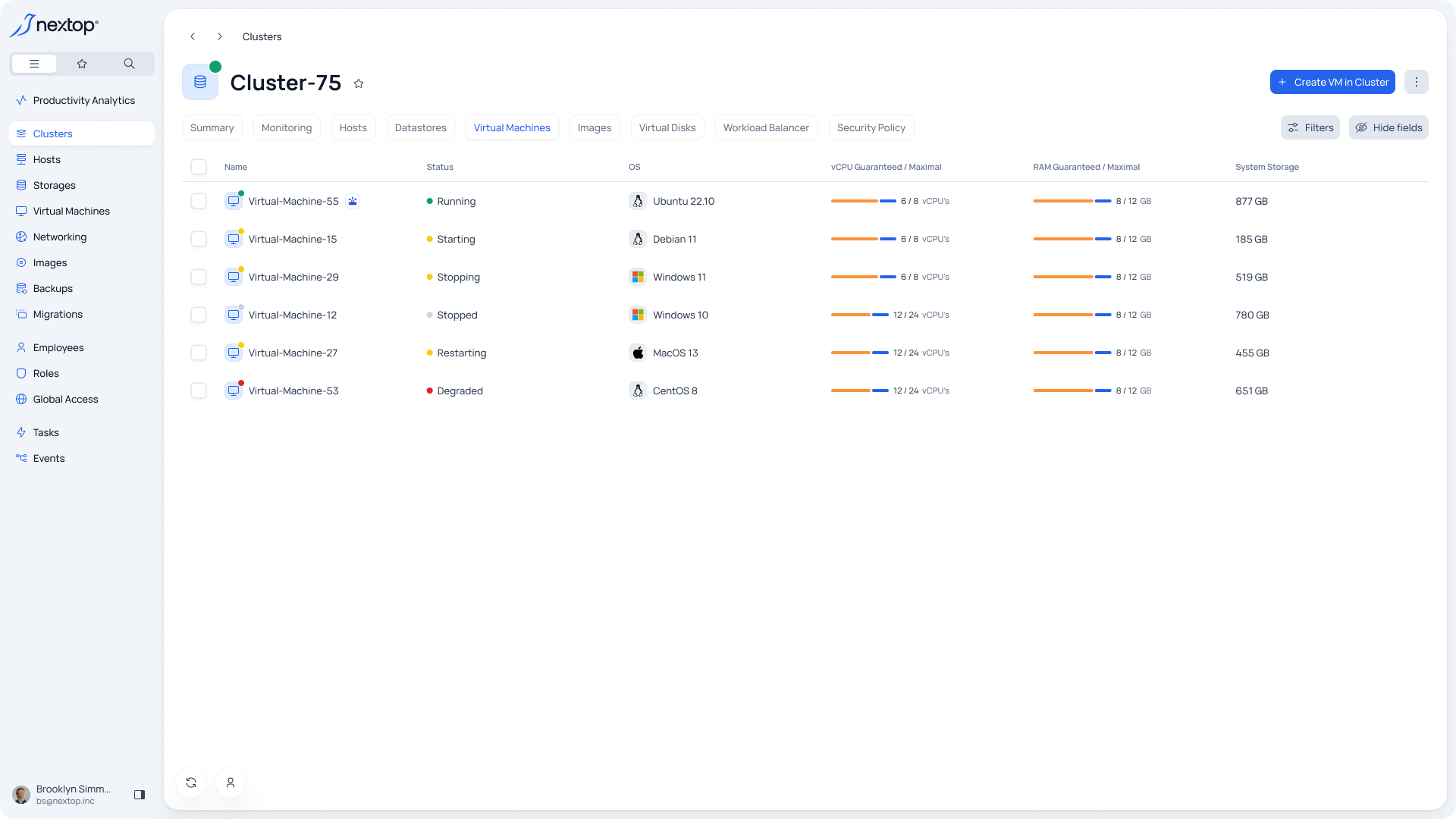1456x819 pixels.
Task: Click Brooklyn Simmons avatar
Action: pos(21,795)
